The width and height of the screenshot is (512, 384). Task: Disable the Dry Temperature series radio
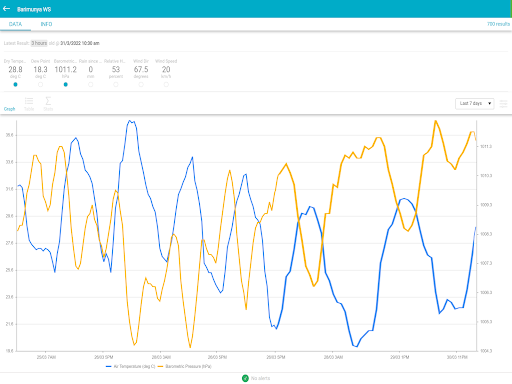tap(15, 85)
